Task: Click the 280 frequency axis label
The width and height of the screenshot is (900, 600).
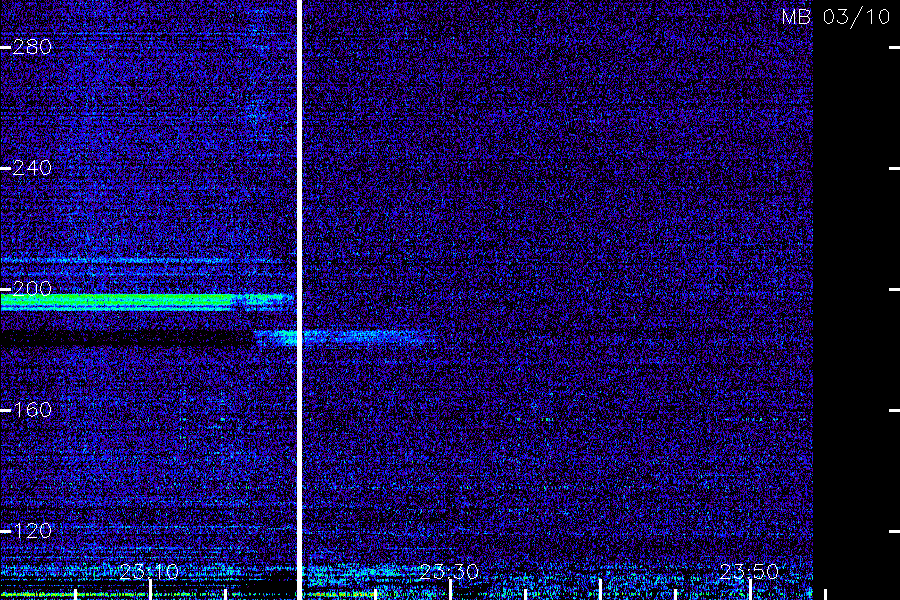Action: [32, 47]
